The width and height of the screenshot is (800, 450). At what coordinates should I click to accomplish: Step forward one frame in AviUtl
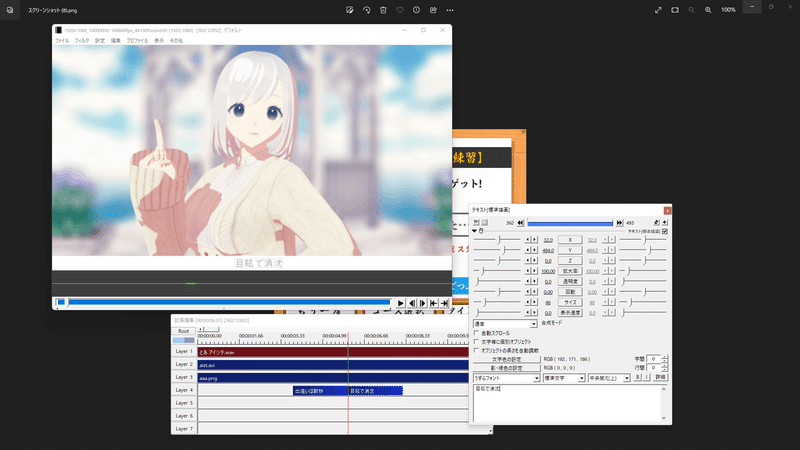coord(422,303)
